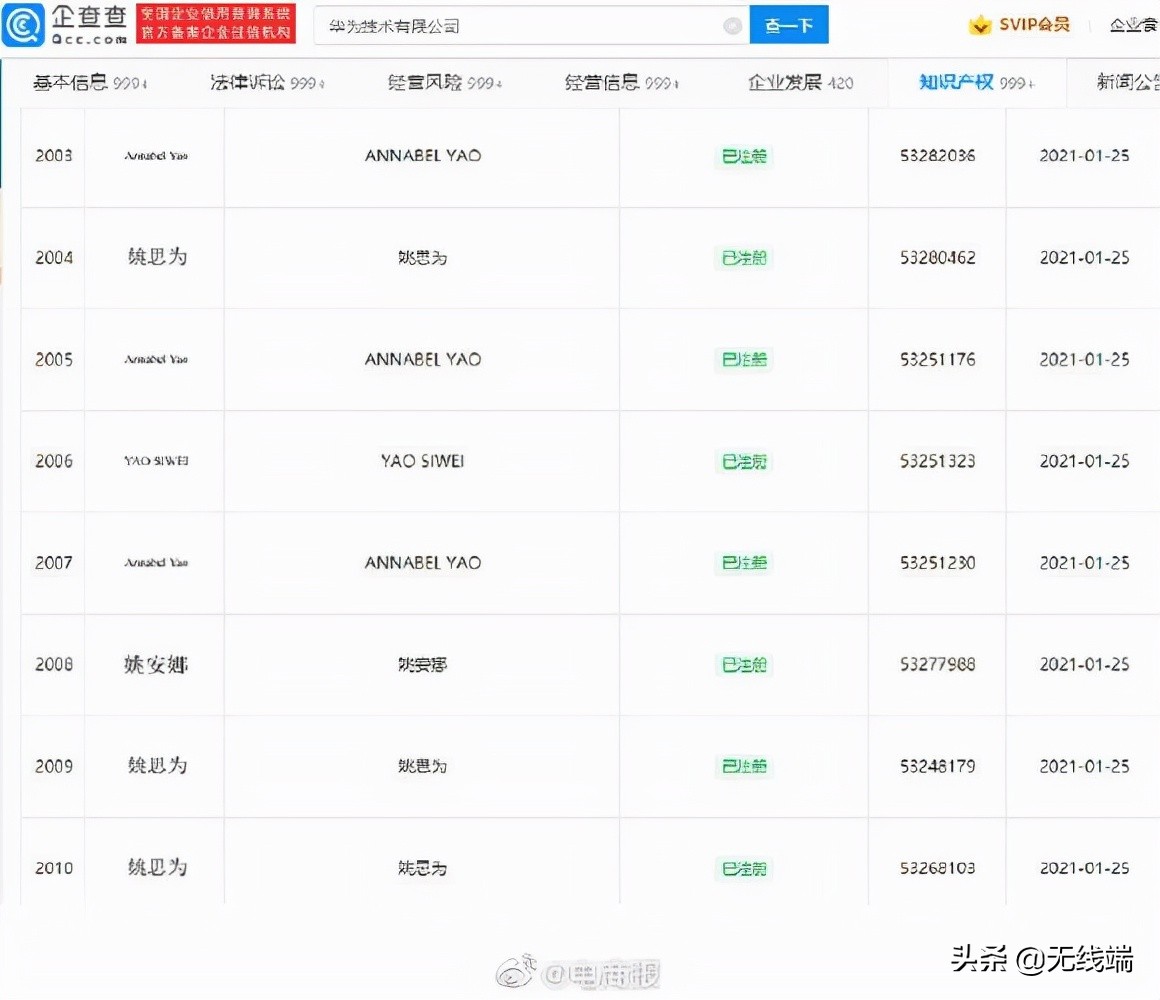Open the SVIP会员 link
This screenshot has width=1160, height=1000.
click(x=1033, y=24)
